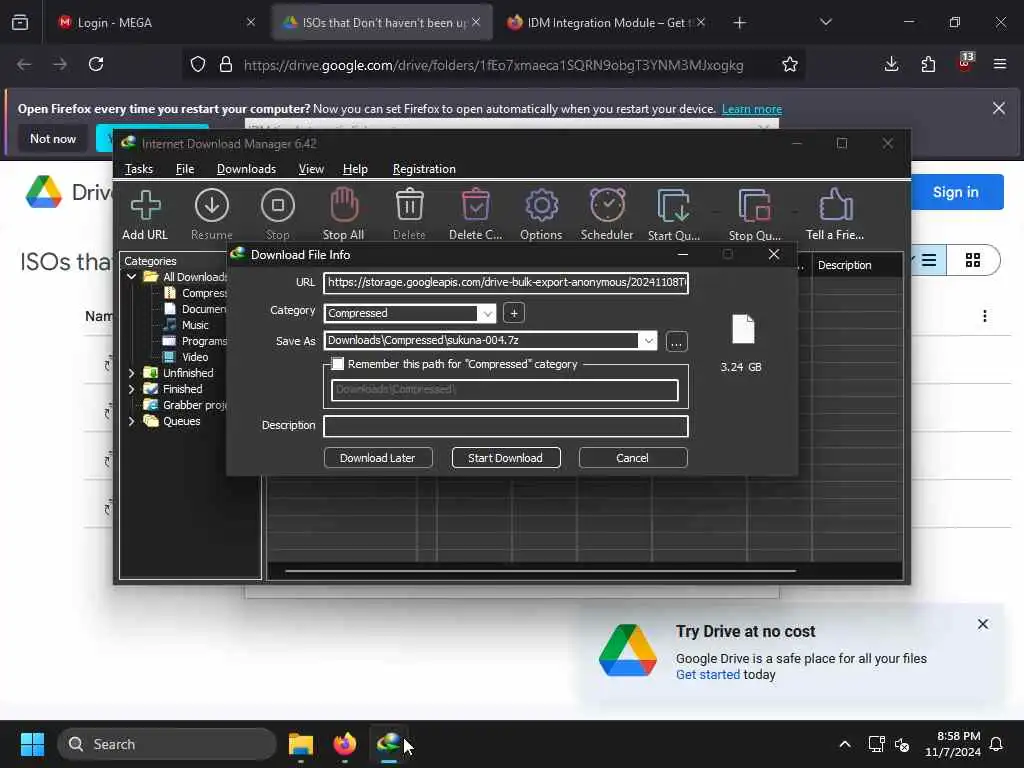Click Not now in Firefox notification
The width and height of the screenshot is (1024, 768).
pyautogui.click(x=53, y=138)
